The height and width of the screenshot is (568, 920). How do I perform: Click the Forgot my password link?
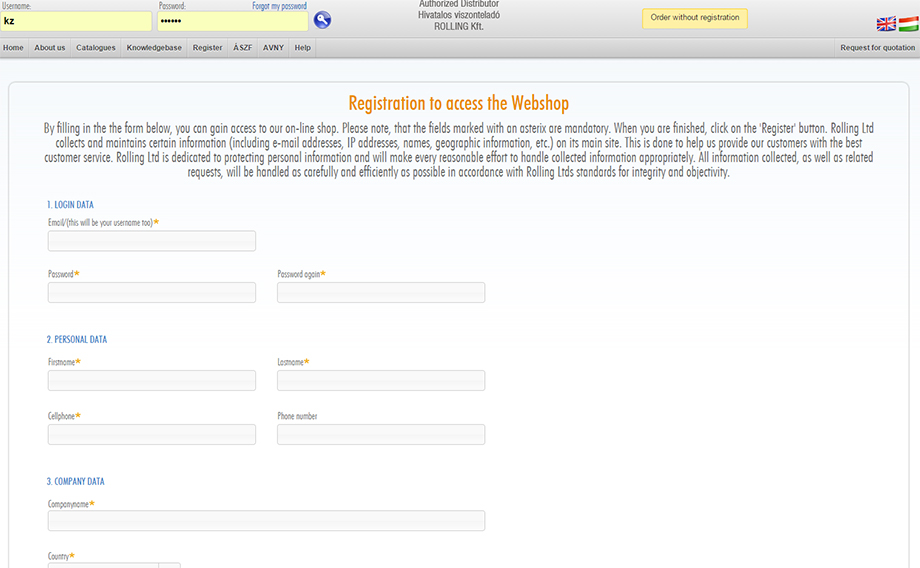[279, 6]
